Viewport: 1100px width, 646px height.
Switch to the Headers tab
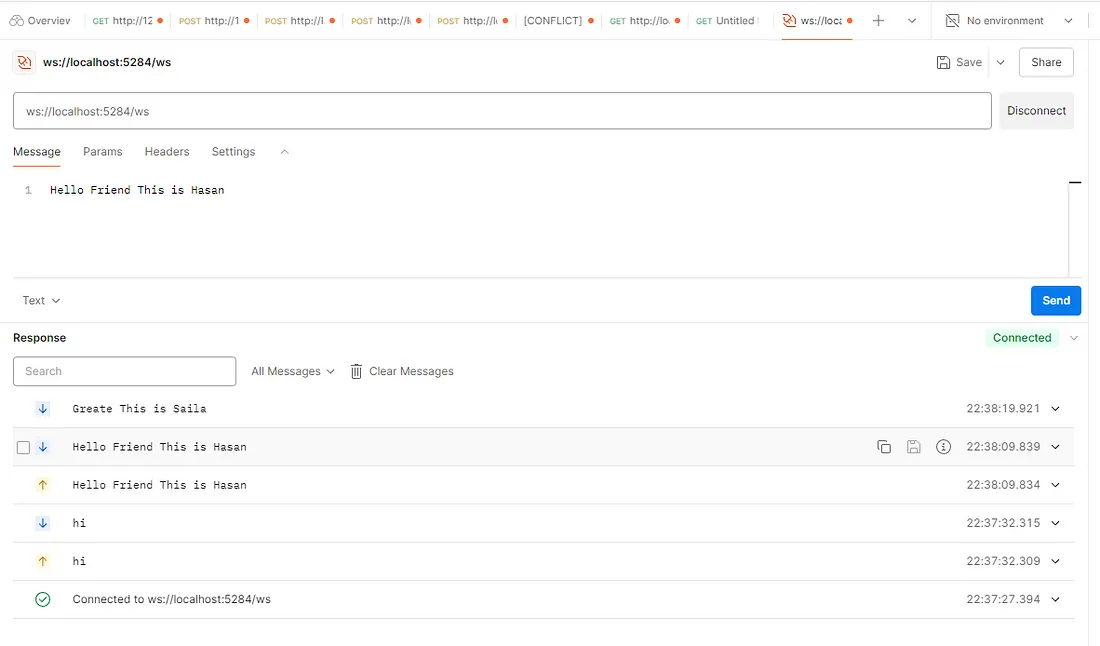166,152
